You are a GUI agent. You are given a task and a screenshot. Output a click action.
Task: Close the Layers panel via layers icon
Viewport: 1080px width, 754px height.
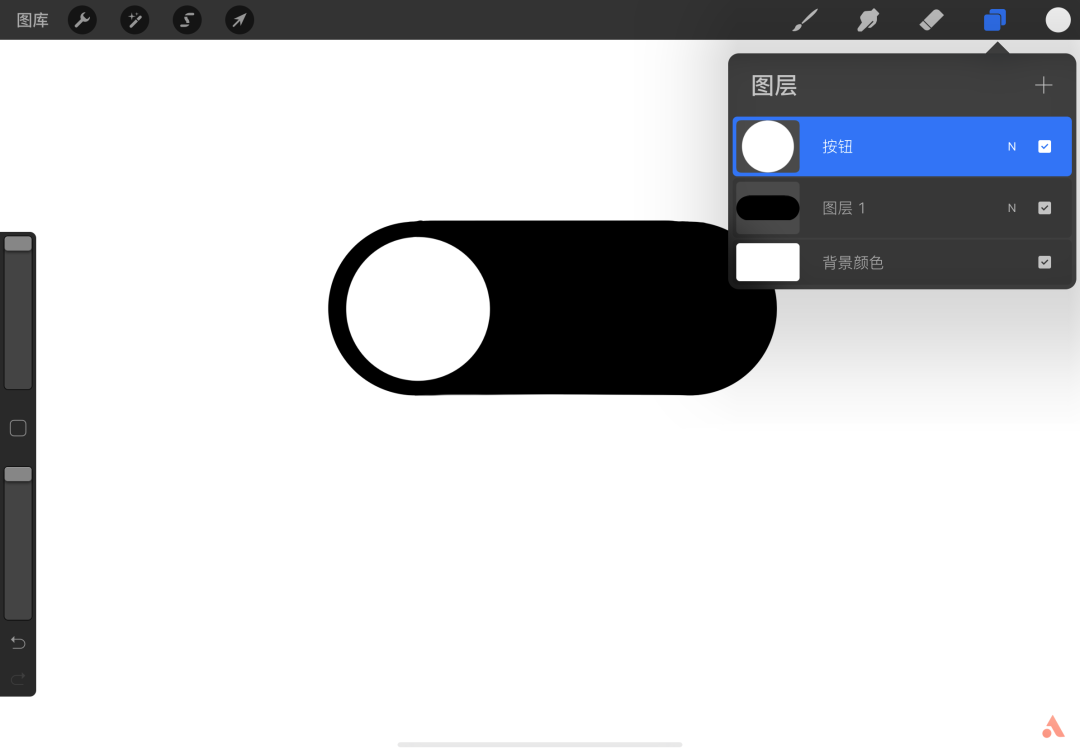pyautogui.click(x=995, y=20)
